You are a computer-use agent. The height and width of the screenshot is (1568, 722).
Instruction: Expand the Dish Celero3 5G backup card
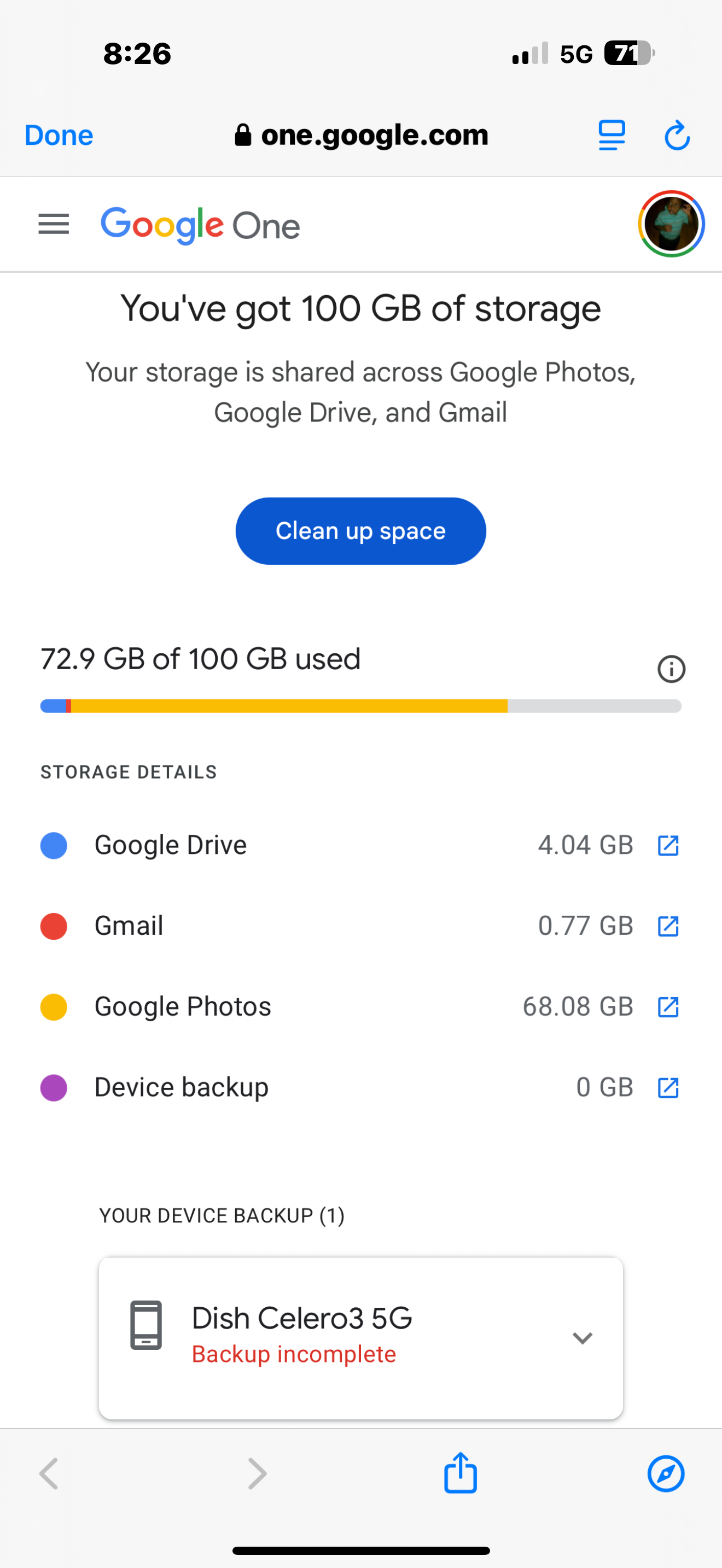coord(582,1337)
